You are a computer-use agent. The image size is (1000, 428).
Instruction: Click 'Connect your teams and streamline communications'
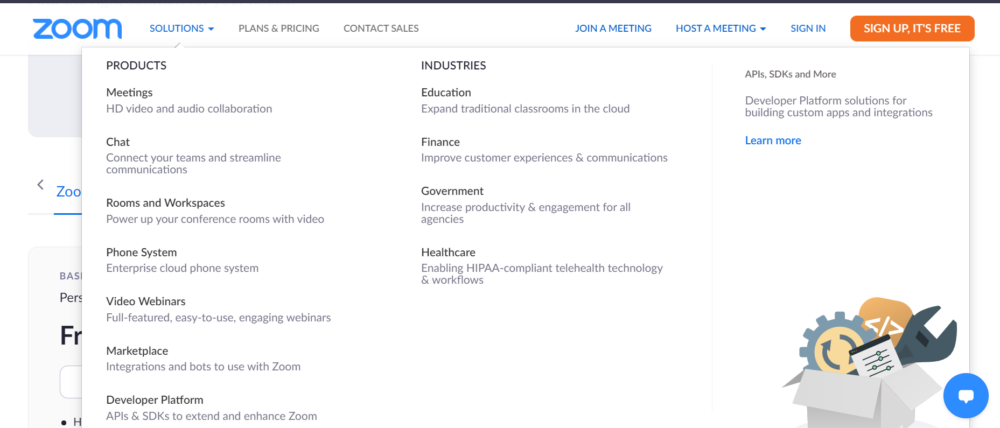click(x=193, y=163)
